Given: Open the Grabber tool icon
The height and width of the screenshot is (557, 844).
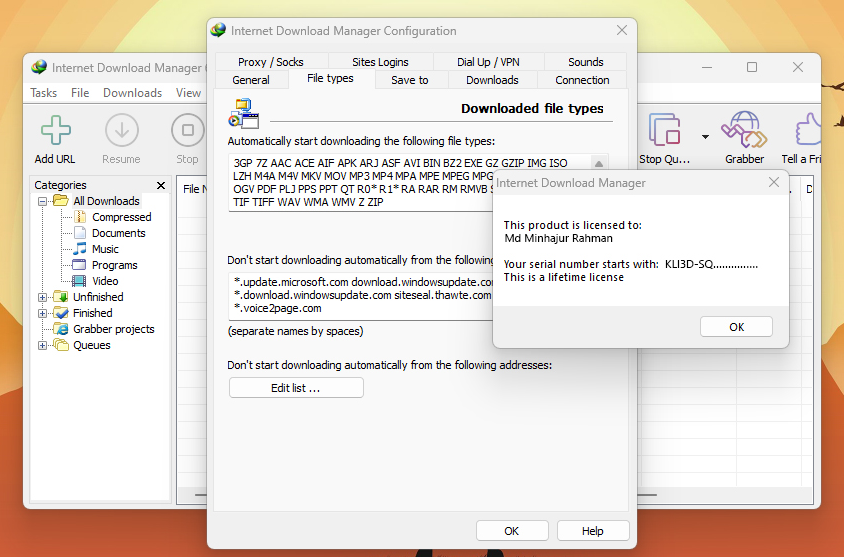Looking at the screenshot, I should [x=744, y=130].
